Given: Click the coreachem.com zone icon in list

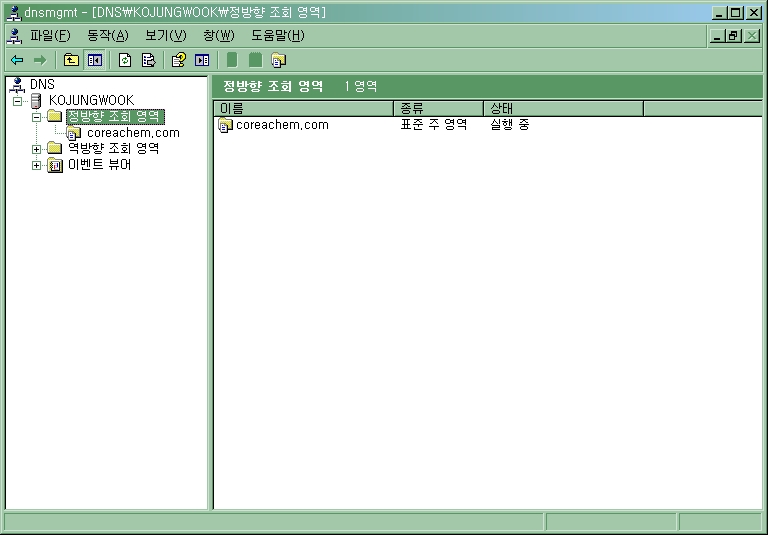Looking at the screenshot, I should pyautogui.click(x=225, y=125).
